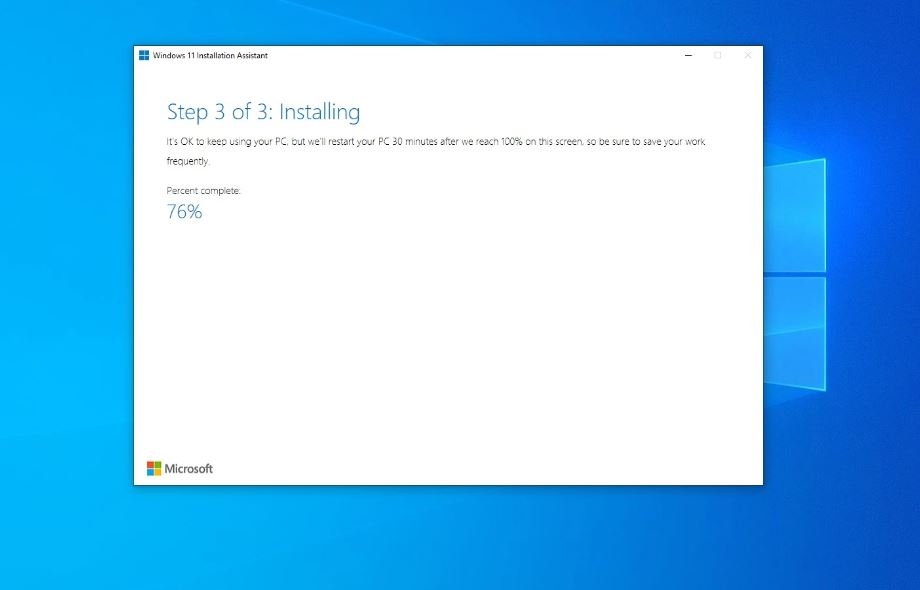
Task: Close the Windows 11 Installation Assistant window
Action: click(747, 56)
